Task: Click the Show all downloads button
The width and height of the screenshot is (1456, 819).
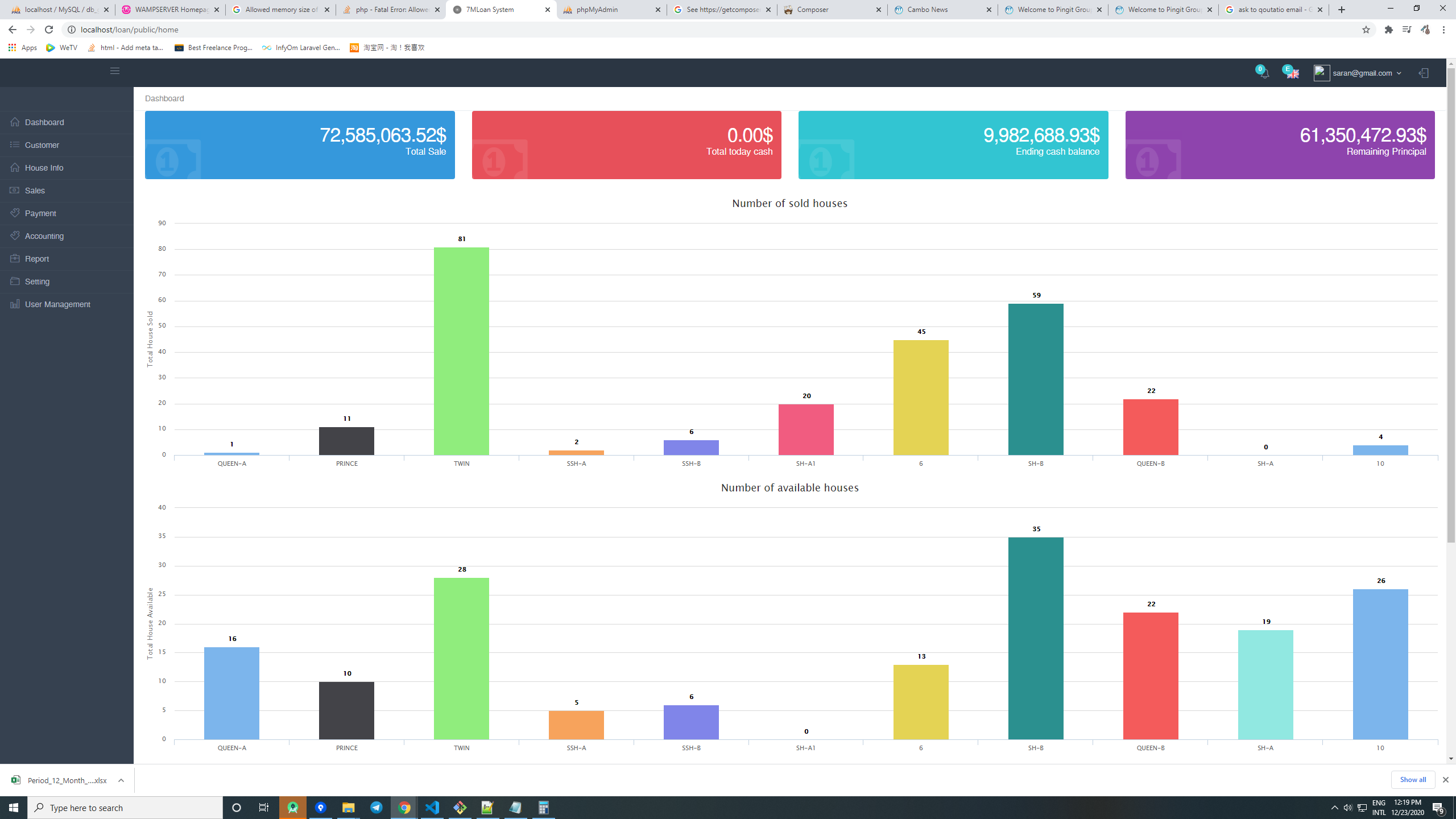Action: [1413, 779]
